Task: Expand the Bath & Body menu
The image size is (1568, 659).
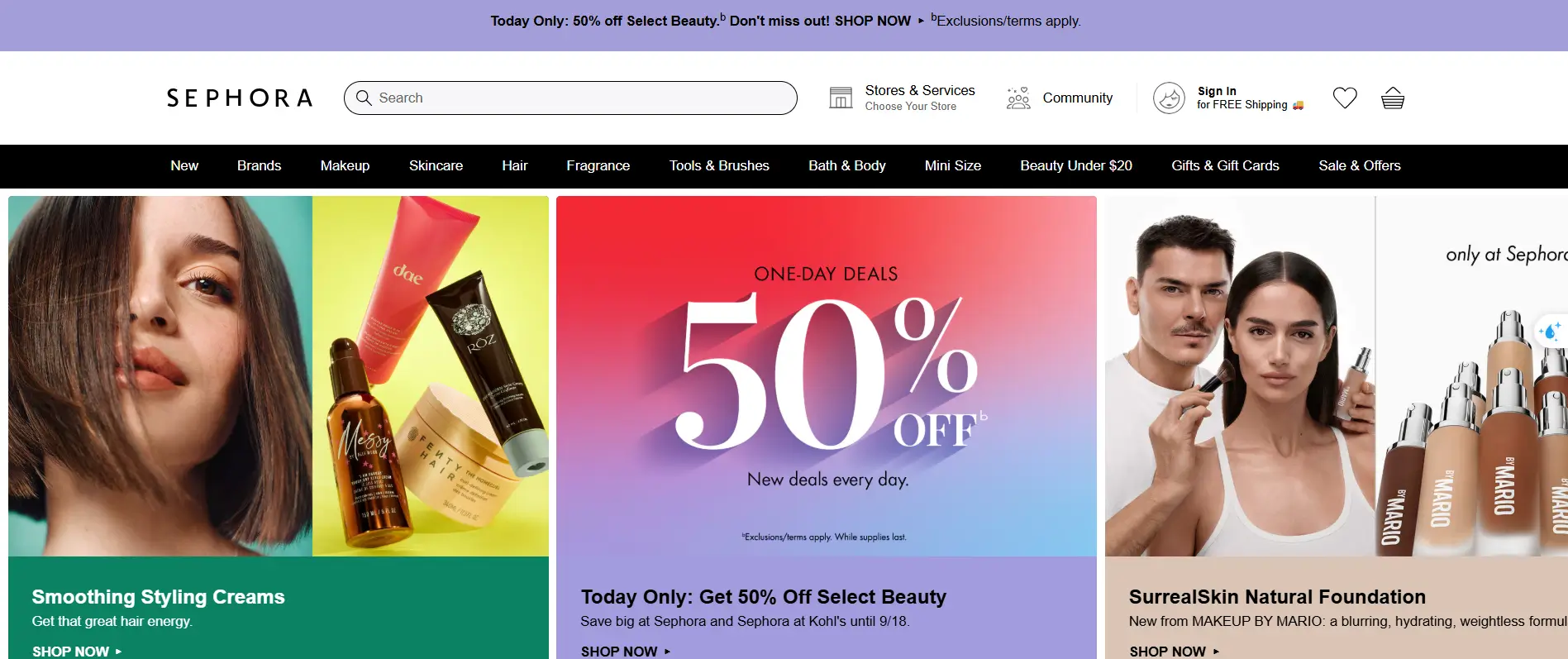Action: coord(846,165)
